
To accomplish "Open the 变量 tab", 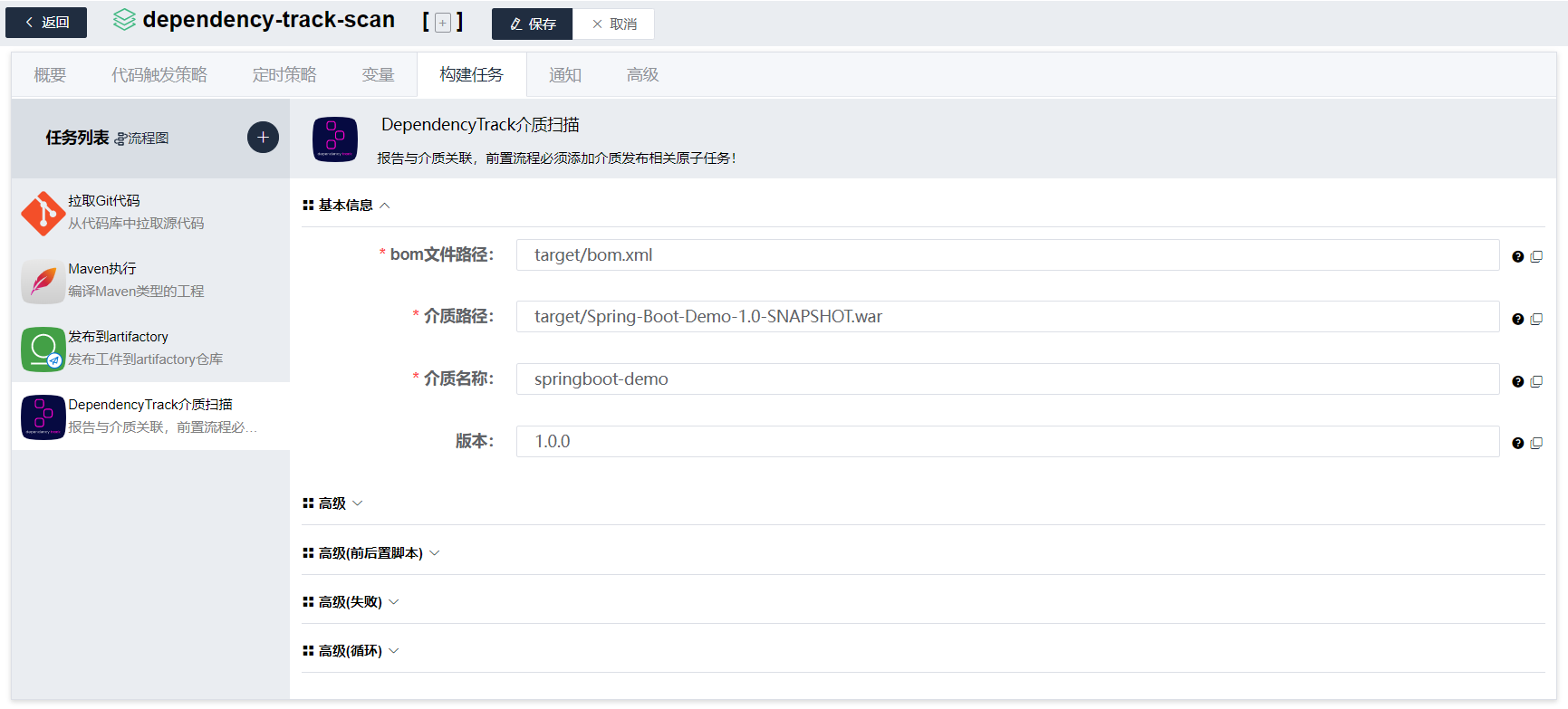I will click(x=378, y=75).
